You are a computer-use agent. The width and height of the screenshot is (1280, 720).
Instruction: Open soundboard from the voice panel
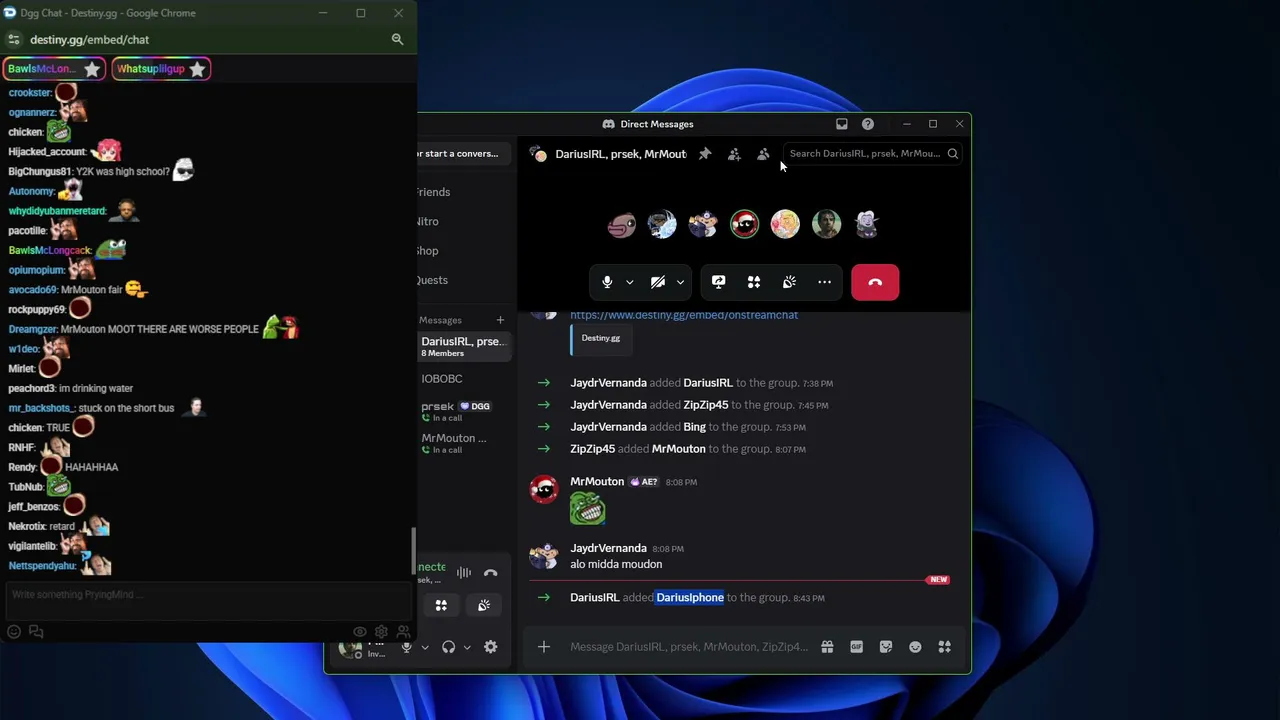pos(484,605)
